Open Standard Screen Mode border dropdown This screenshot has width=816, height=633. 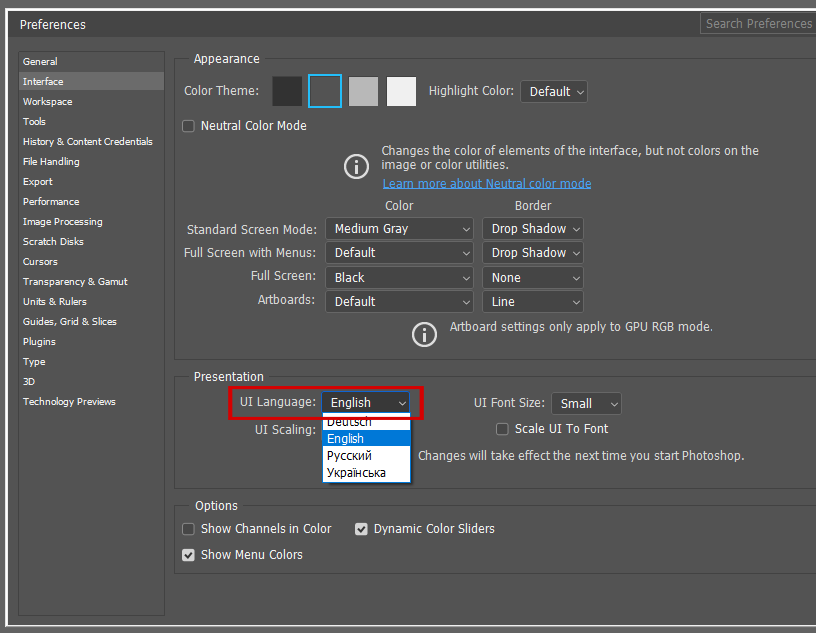[x=533, y=229]
